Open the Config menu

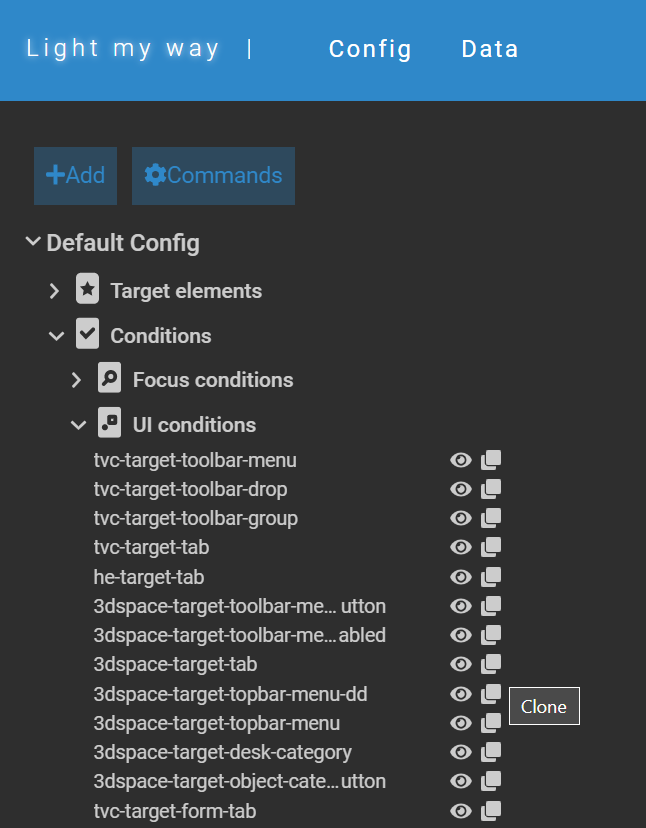370,50
